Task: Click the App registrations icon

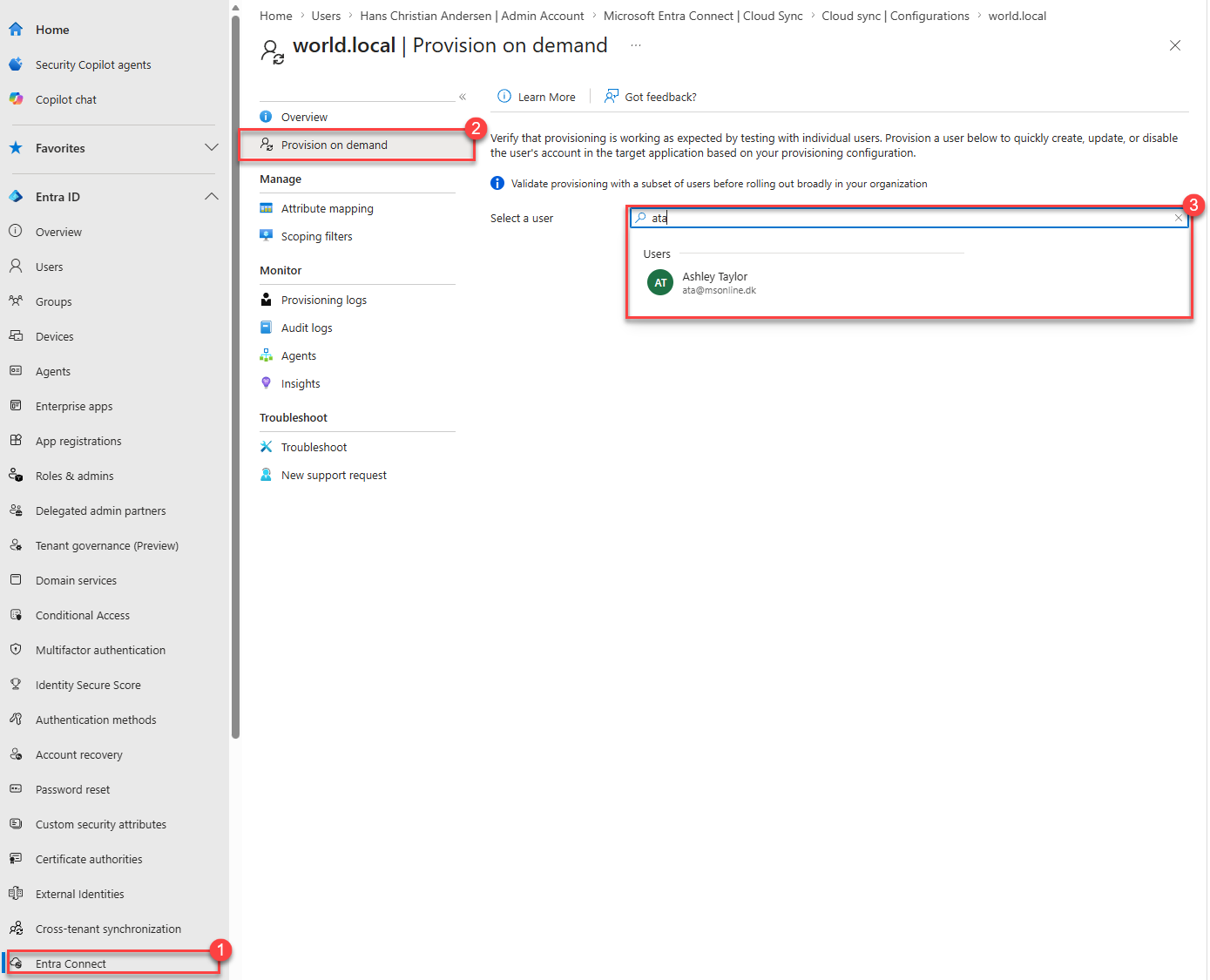Action: (x=16, y=441)
